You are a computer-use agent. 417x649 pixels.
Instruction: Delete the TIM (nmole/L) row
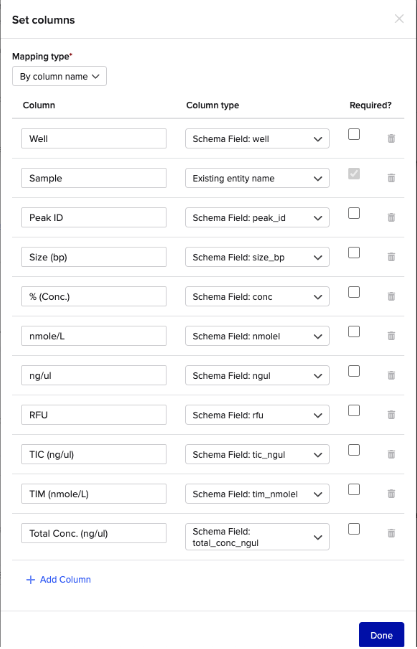point(391,494)
